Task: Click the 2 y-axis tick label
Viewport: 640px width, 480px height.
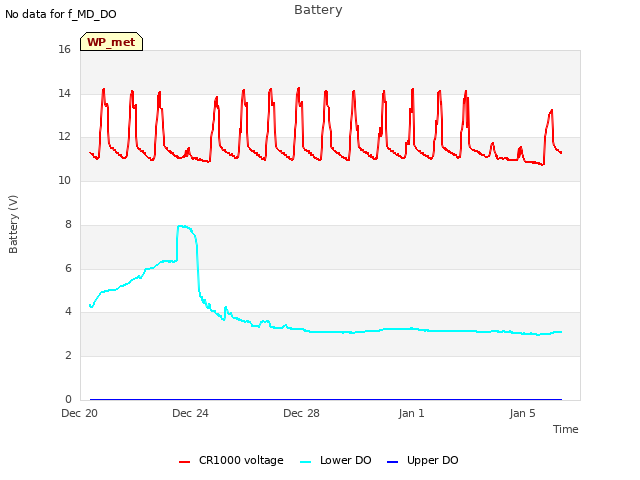Action: click(68, 356)
